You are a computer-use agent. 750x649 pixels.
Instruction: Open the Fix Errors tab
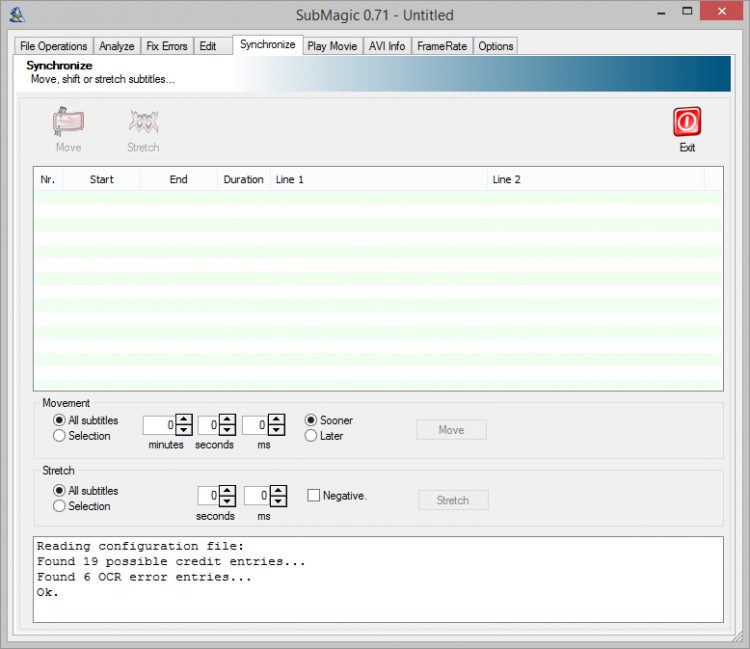pos(167,46)
